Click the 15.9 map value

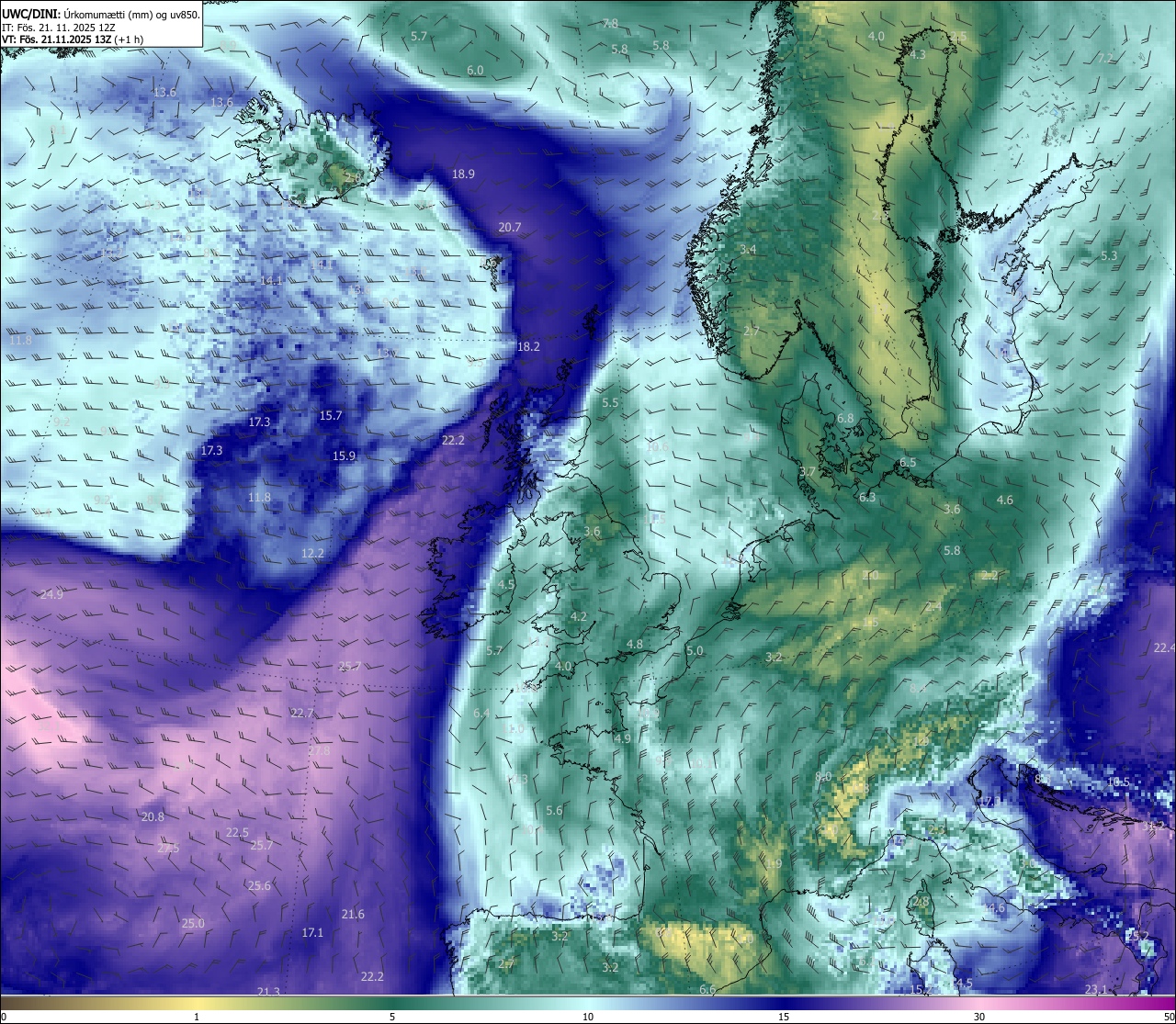(x=345, y=456)
